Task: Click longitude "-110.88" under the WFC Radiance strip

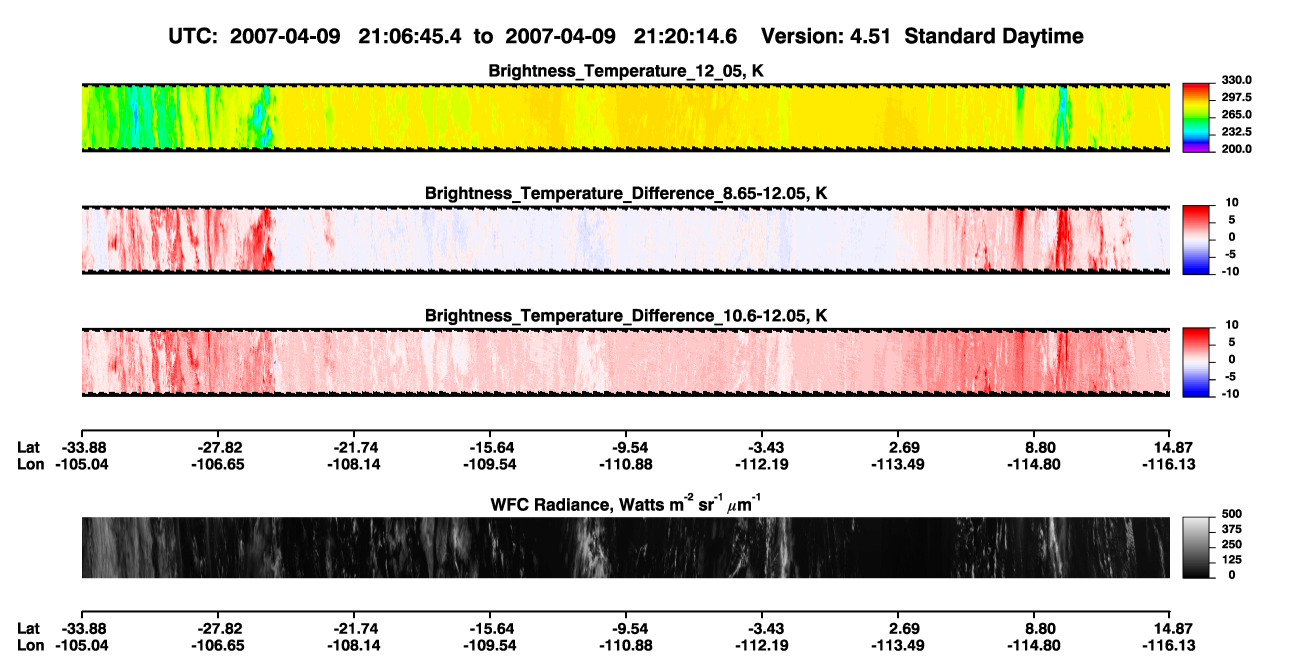Action: (625, 646)
